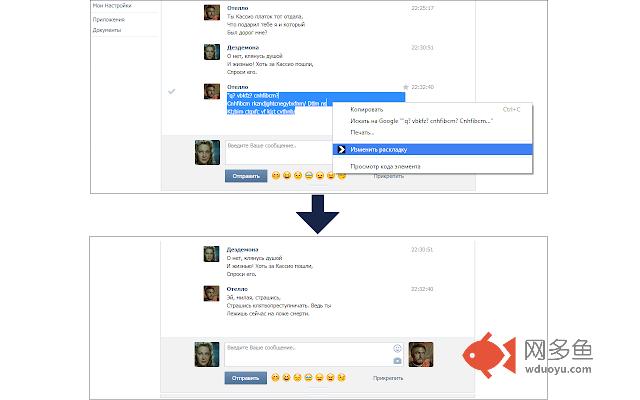The width and height of the screenshot is (640, 400).
Task: Open sender name 'Отелло' above 'Эй, милая, страшись'
Action: 237,289
